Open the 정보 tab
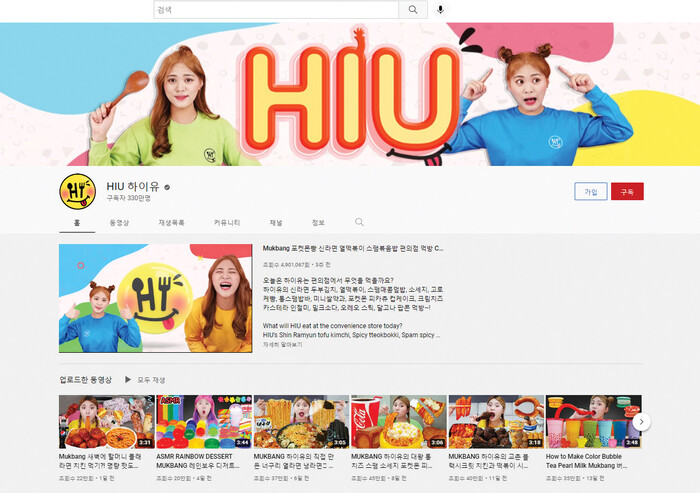Screen dimensions: 700x493 (x=318, y=222)
